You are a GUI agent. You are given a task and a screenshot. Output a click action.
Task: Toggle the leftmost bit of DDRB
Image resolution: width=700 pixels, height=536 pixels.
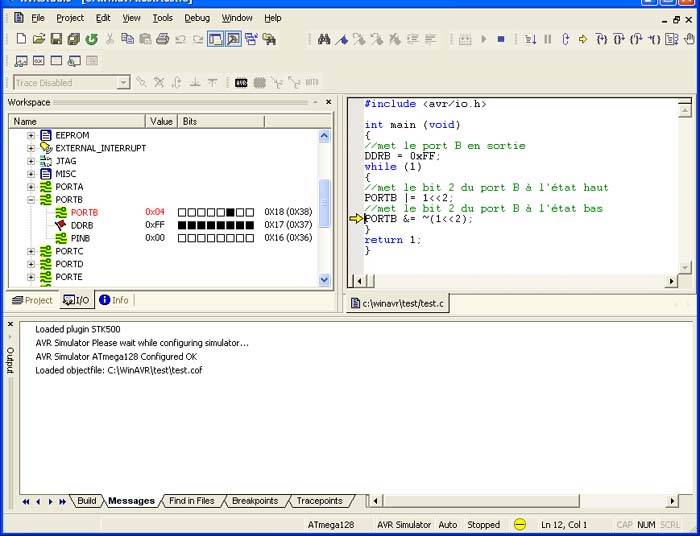click(182, 225)
